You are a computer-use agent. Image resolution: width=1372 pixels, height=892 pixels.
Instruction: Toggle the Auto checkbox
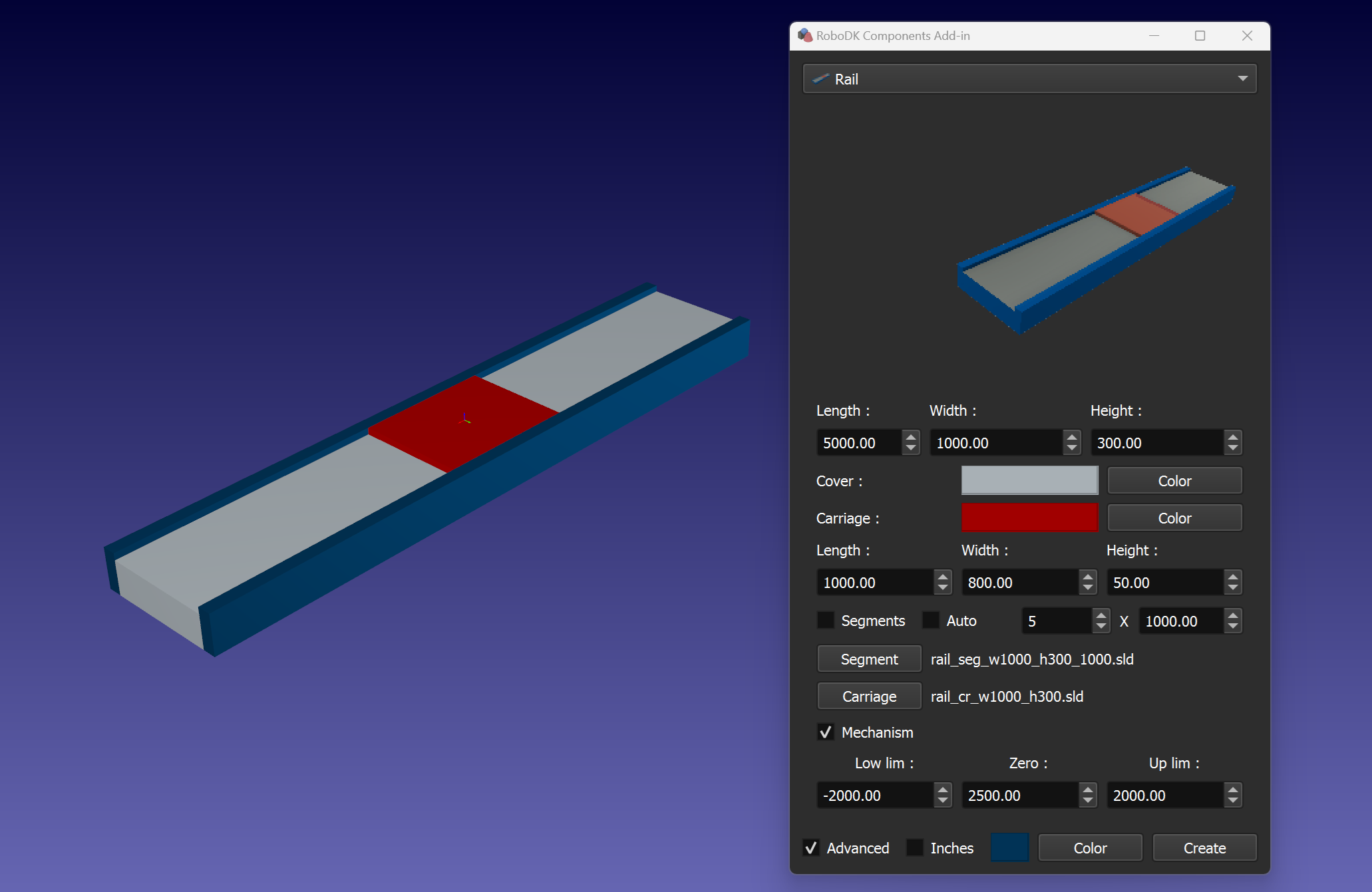[x=931, y=621]
